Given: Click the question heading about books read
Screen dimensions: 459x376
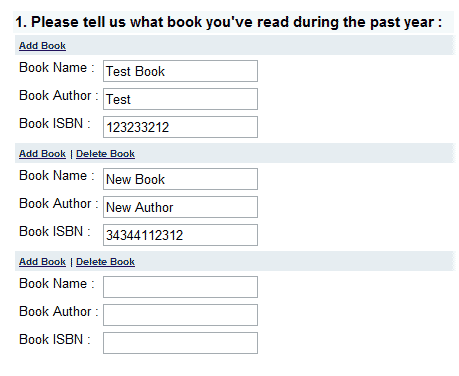Looking at the screenshot, I should tap(229, 22).
